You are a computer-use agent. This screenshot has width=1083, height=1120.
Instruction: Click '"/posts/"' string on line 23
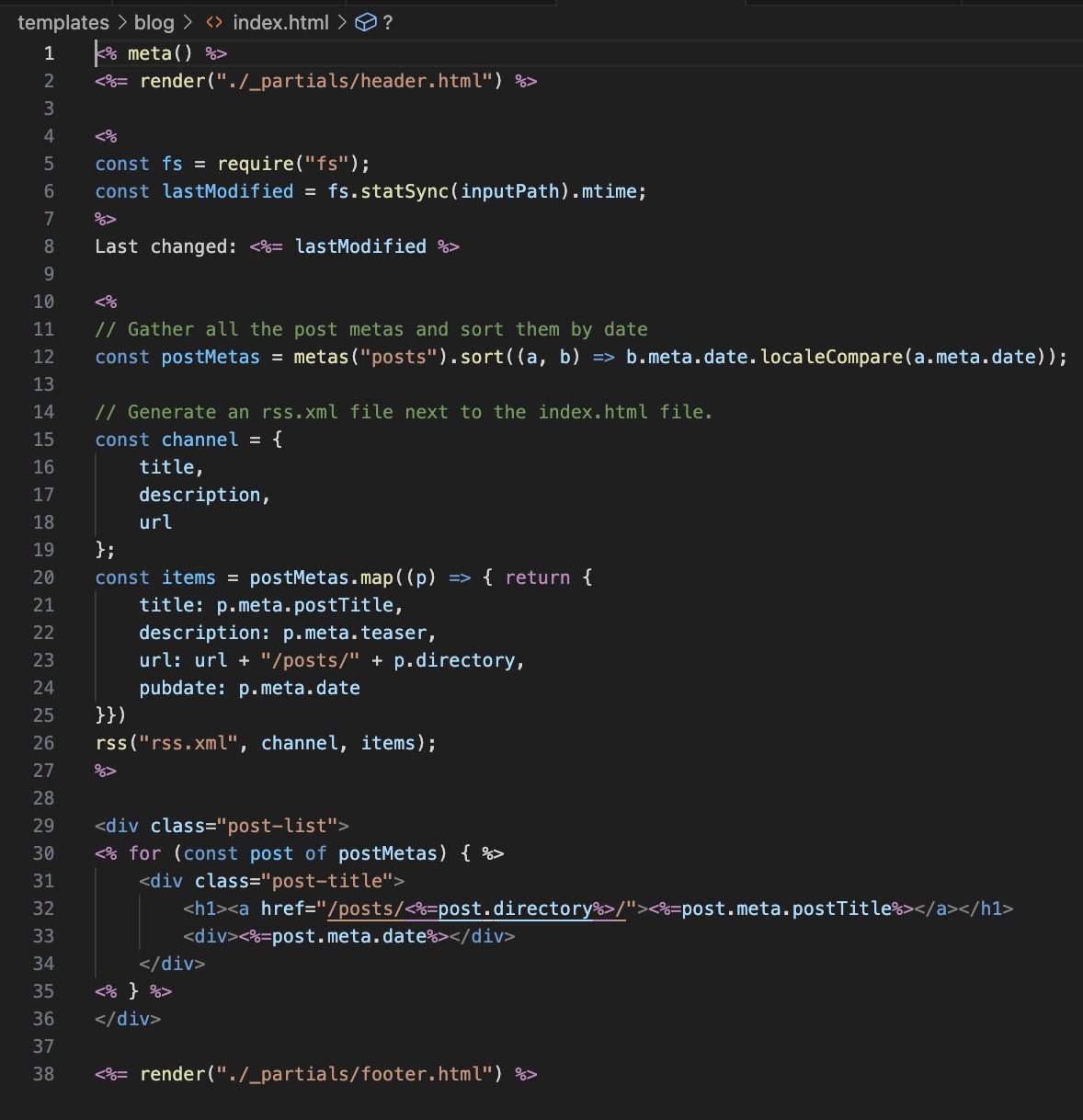[310, 660]
